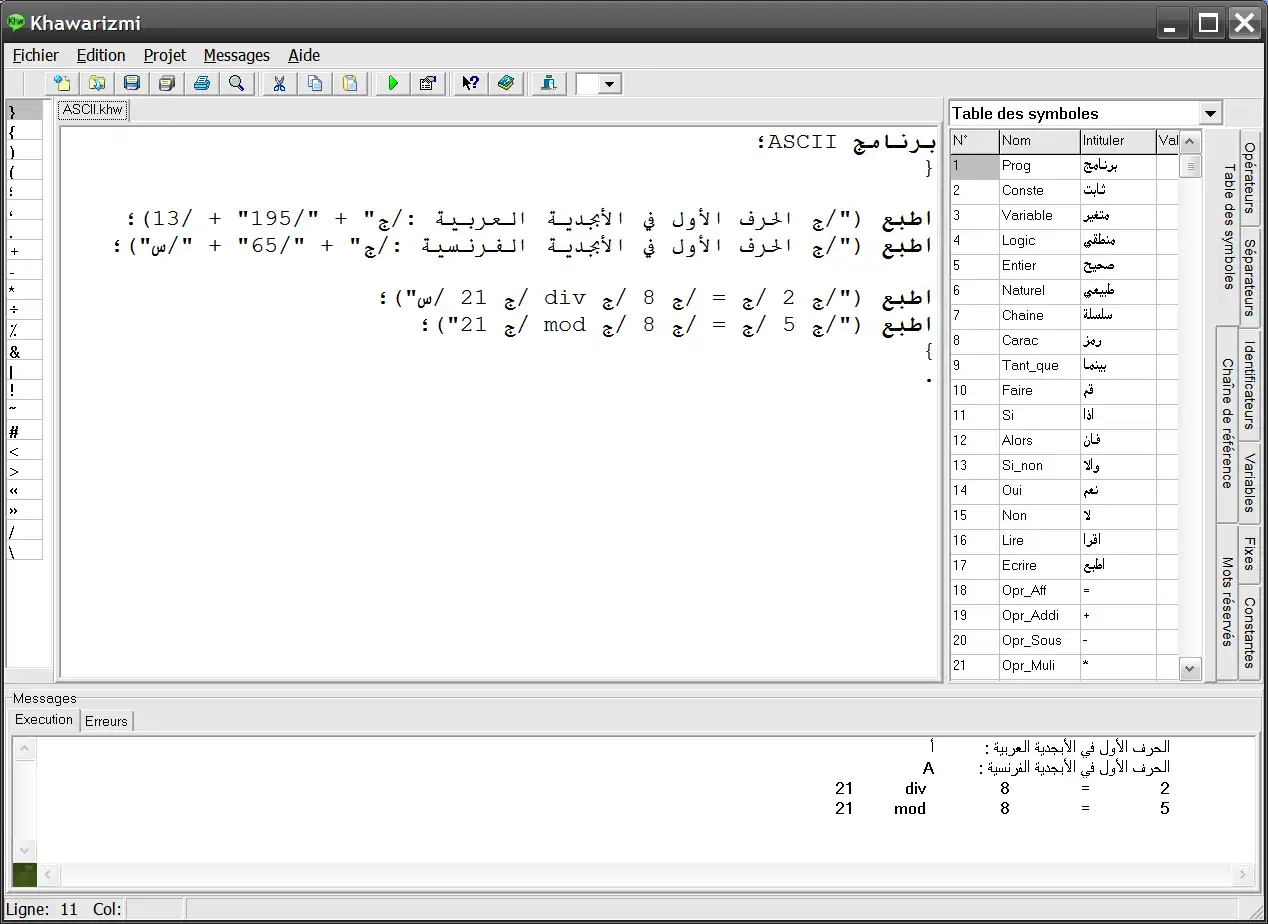This screenshot has width=1268, height=924.
Task: Insert the % symbol from the left list
Action: (x=24, y=331)
